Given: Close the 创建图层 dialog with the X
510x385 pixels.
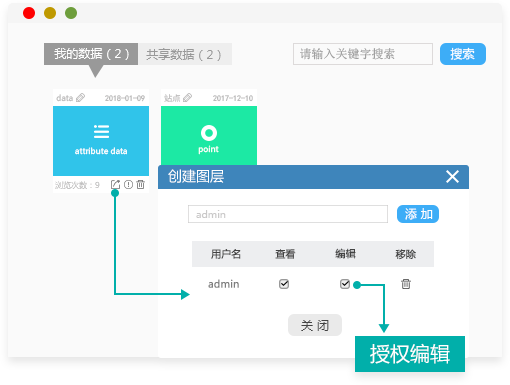Looking at the screenshot, I should pyautogui.click(x=452, y=177).
